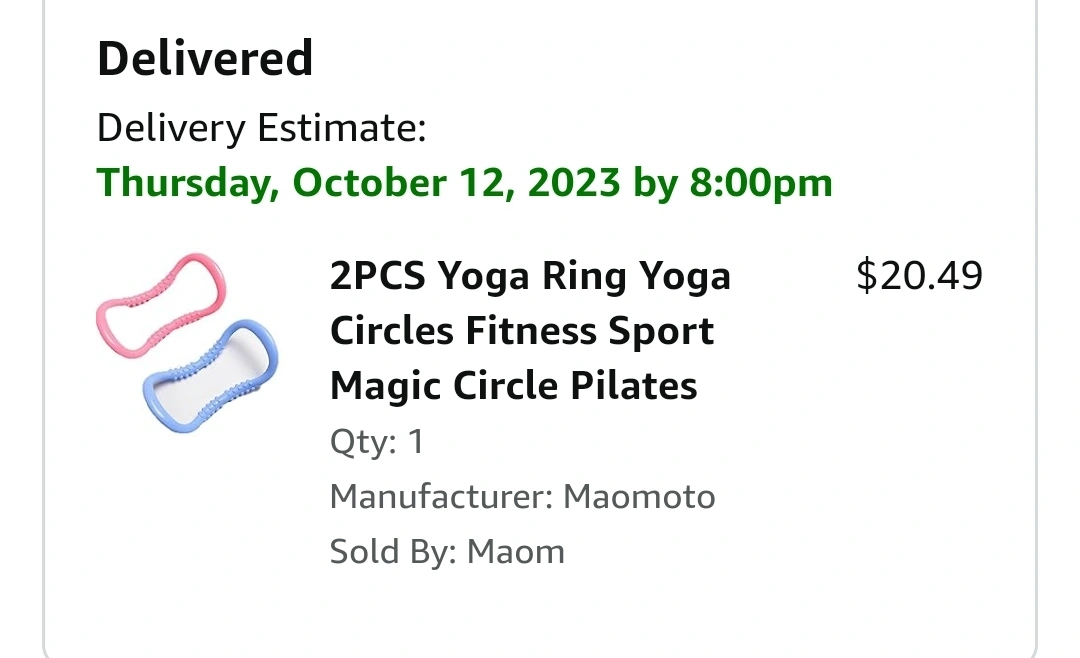Click the word Estimate in delivery label

click(x=342, y=128)
